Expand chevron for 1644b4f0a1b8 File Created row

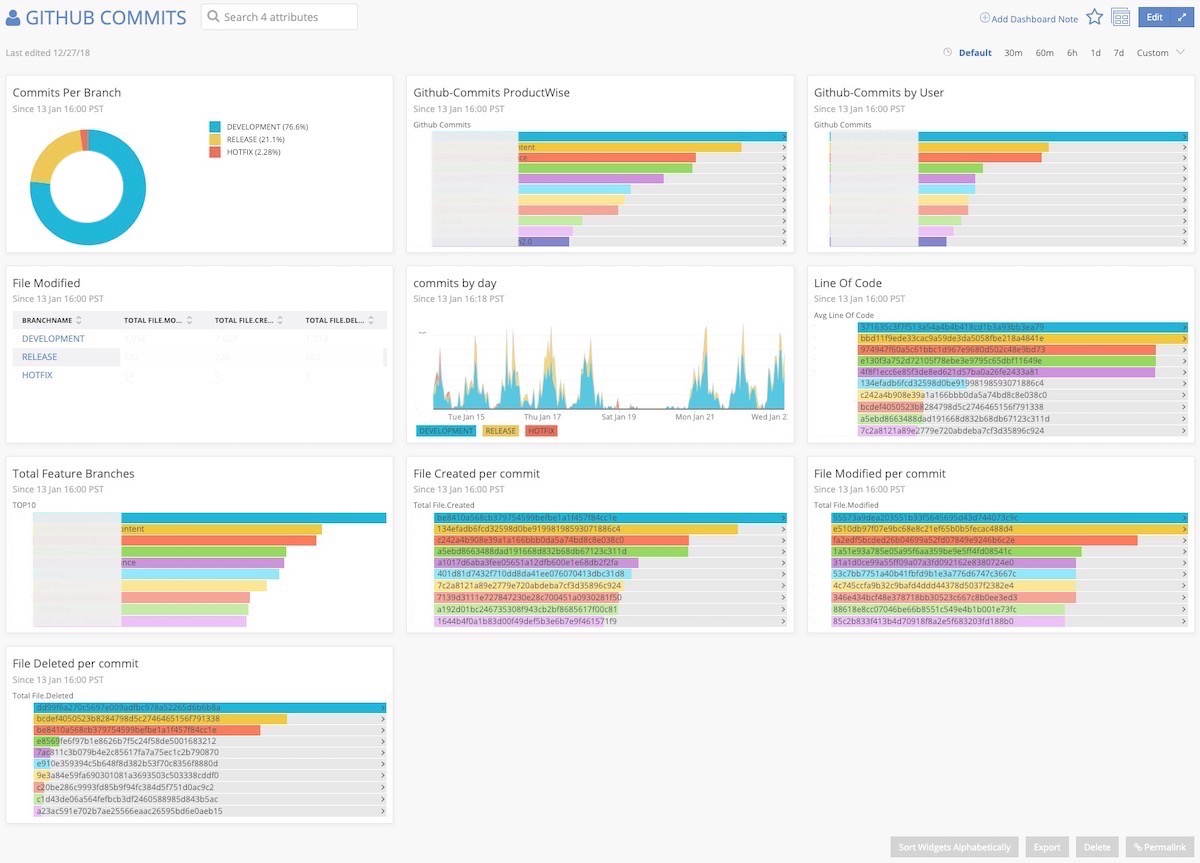click(x=783, y=621)
